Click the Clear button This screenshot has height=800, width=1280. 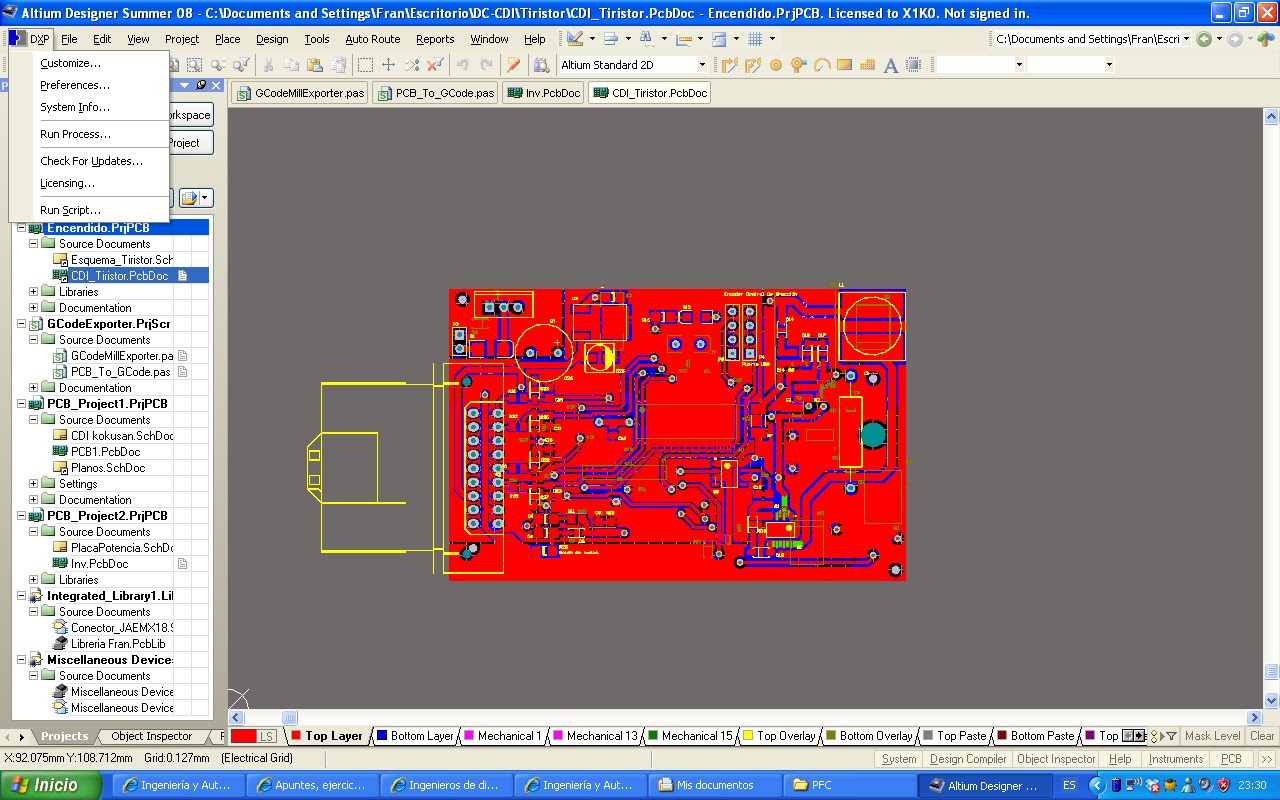point(1263,736)
